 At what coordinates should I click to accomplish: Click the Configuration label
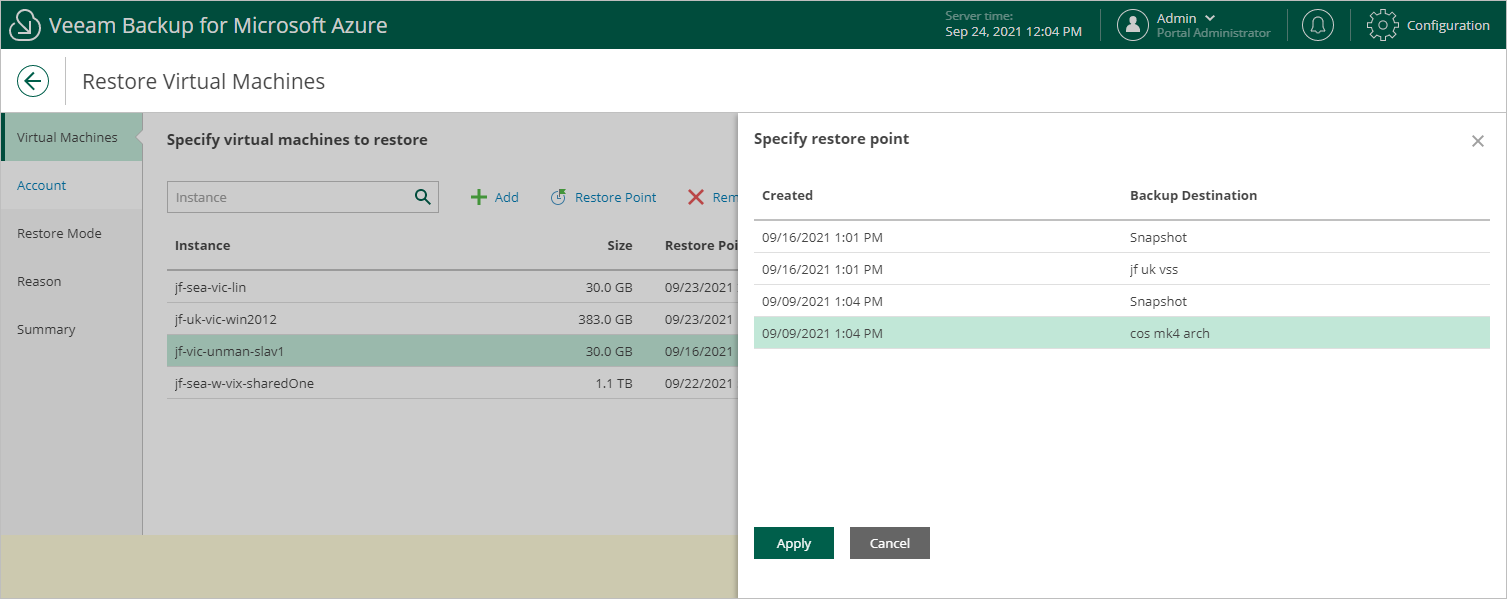(x=1448, y=25)
